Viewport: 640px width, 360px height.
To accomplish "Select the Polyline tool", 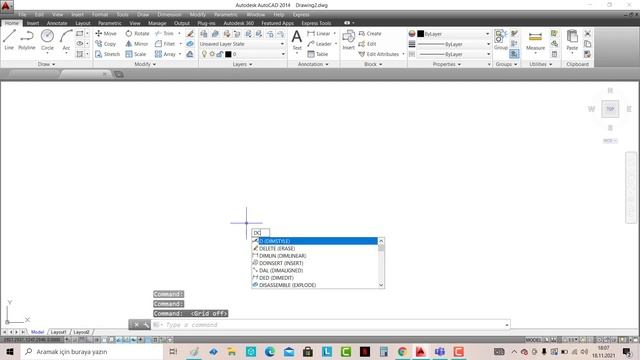I will [x=27, y=40].
